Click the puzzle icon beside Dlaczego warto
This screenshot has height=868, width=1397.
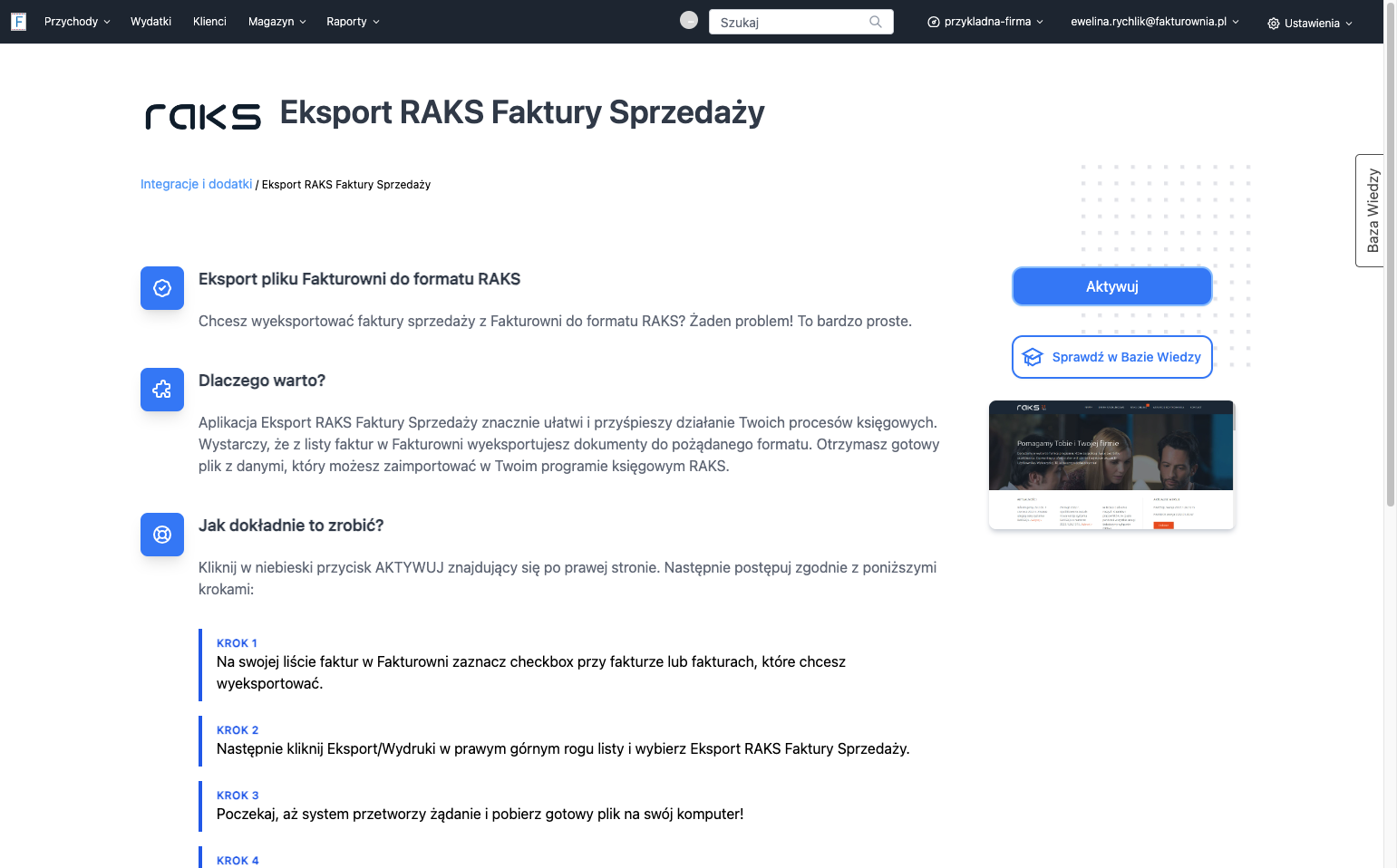tap(162, 390)
